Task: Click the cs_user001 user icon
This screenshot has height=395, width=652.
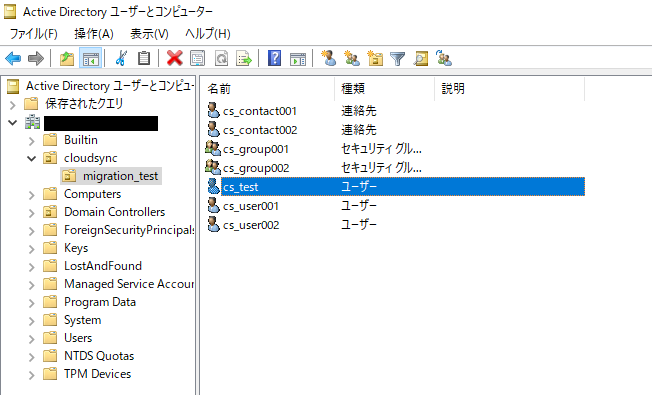Action: pos(213,205)
